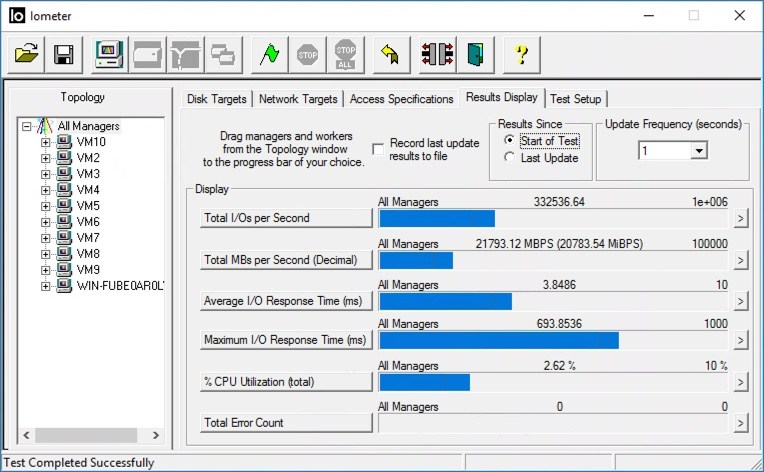Expand the VM5 tree node

click(x=45, y=206)
